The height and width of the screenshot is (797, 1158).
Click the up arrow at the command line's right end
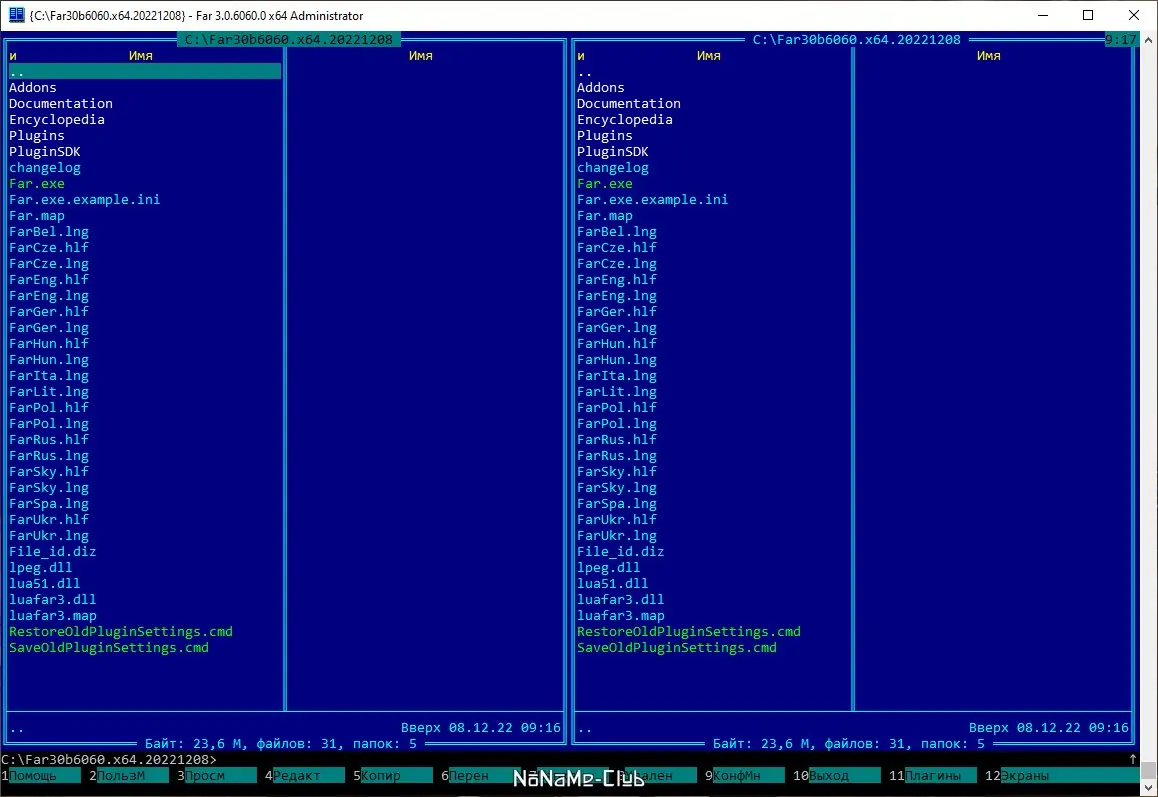(1133, 759)
